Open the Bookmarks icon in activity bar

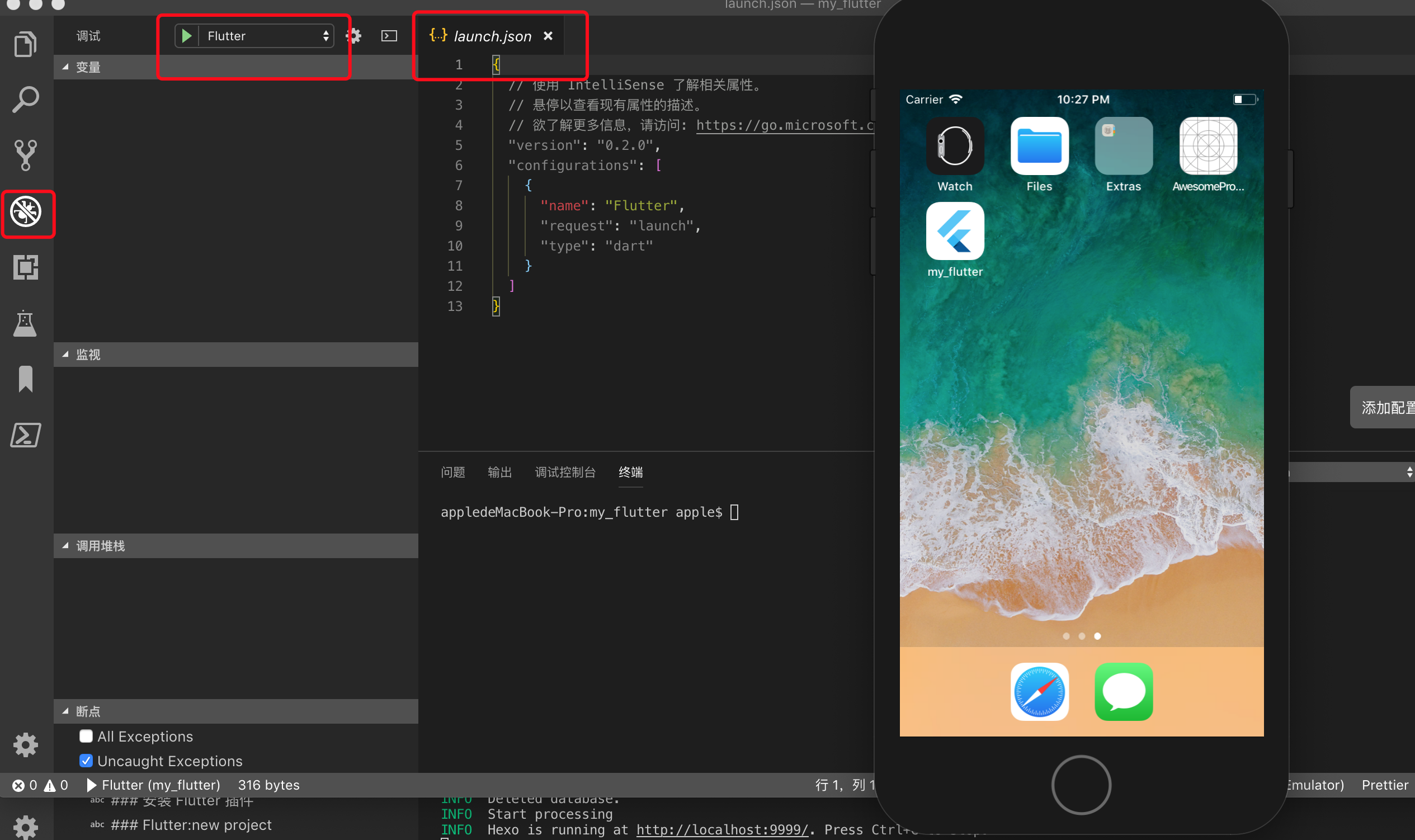click(x=26, y=379)
